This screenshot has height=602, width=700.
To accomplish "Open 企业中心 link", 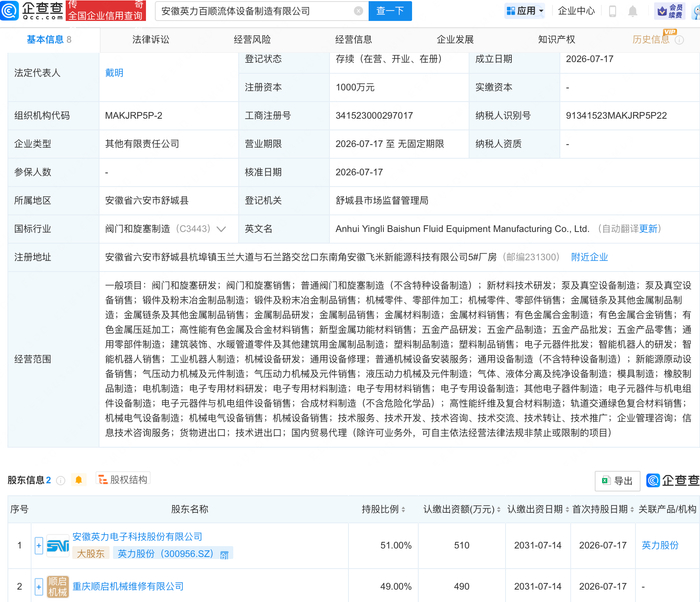I will pos(576,11).
